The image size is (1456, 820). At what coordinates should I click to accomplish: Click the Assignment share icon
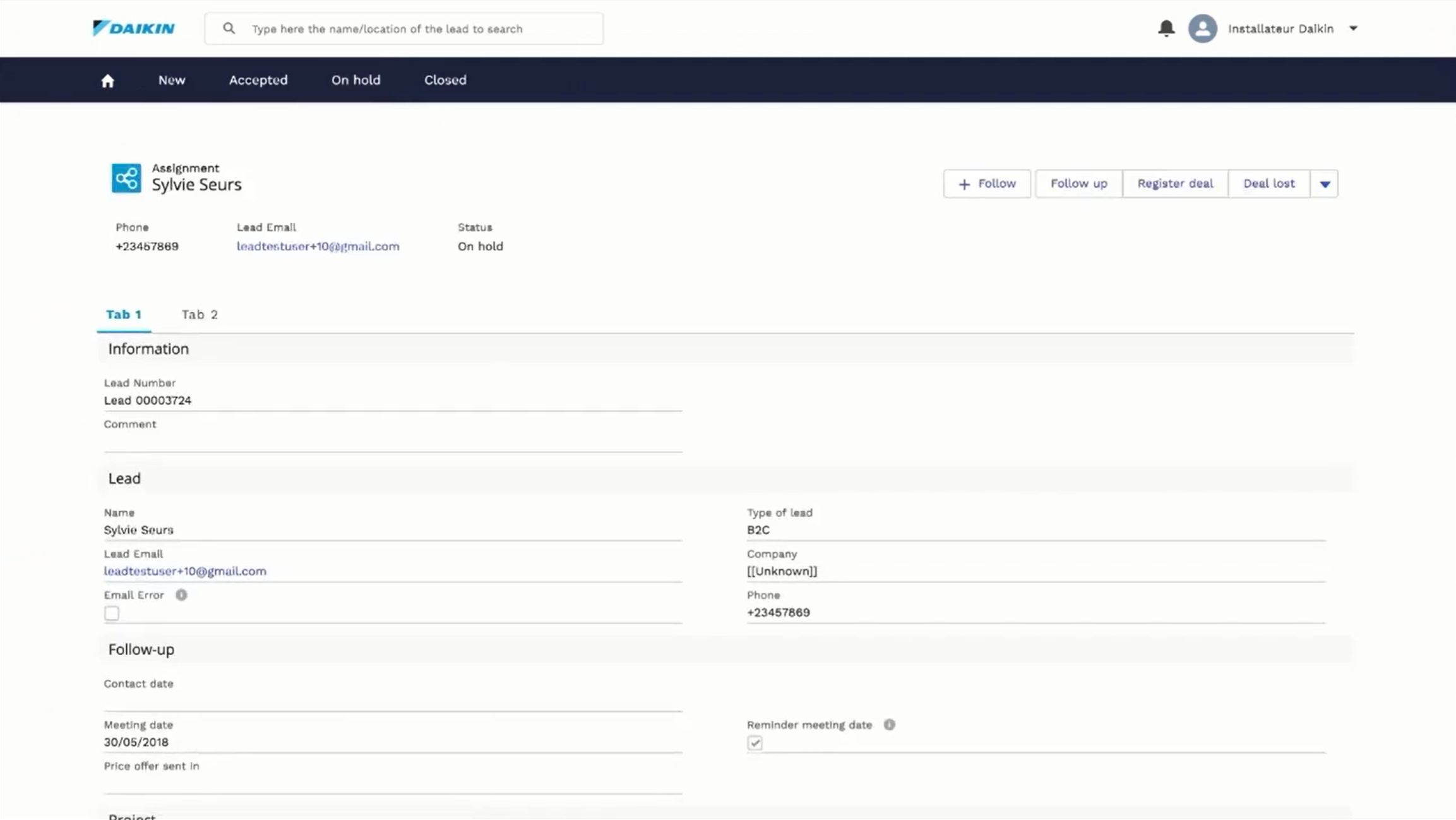click(126, 178)
